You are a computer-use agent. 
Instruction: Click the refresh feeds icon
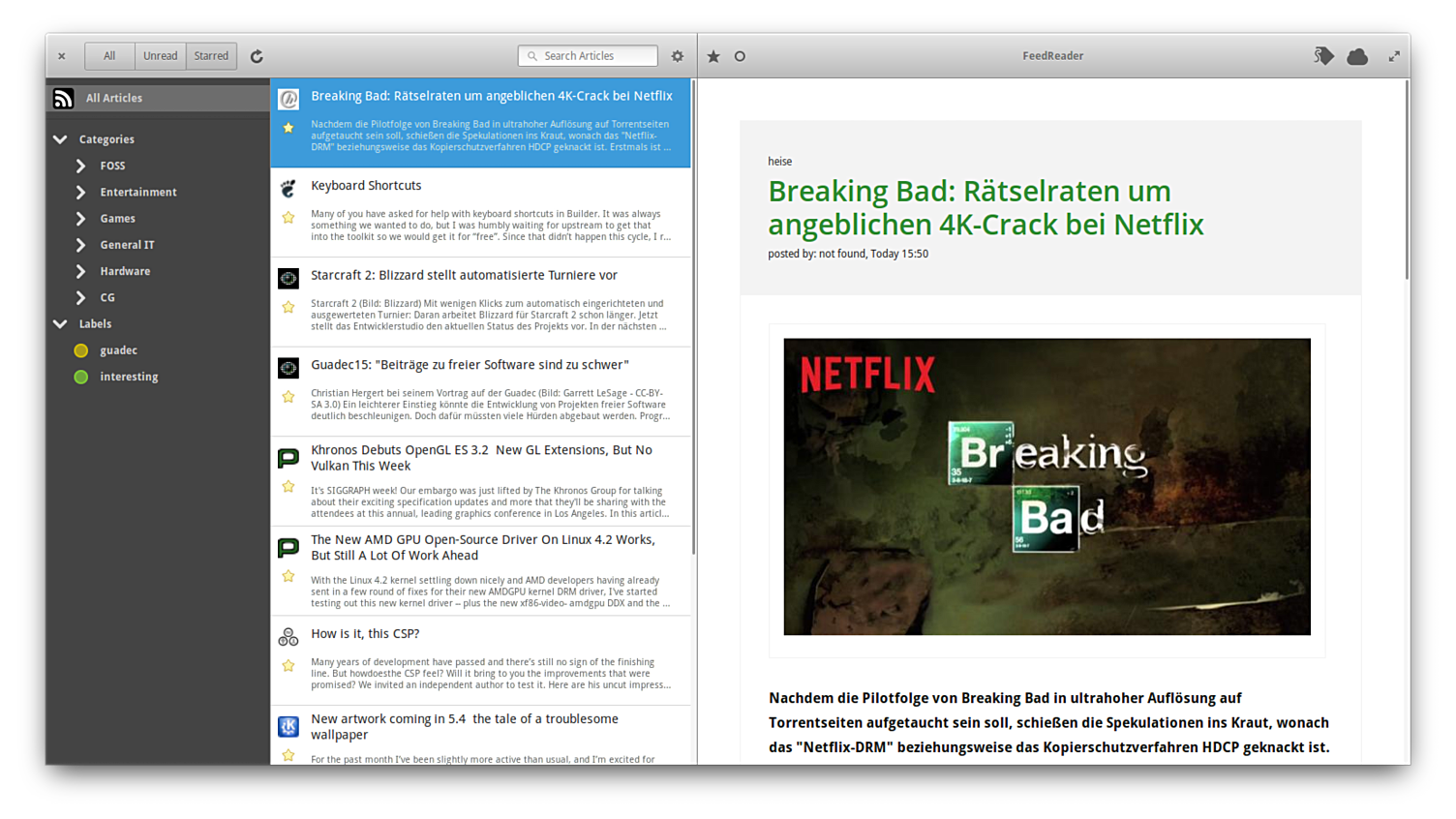pyautogui.click(x=257, y=56)
